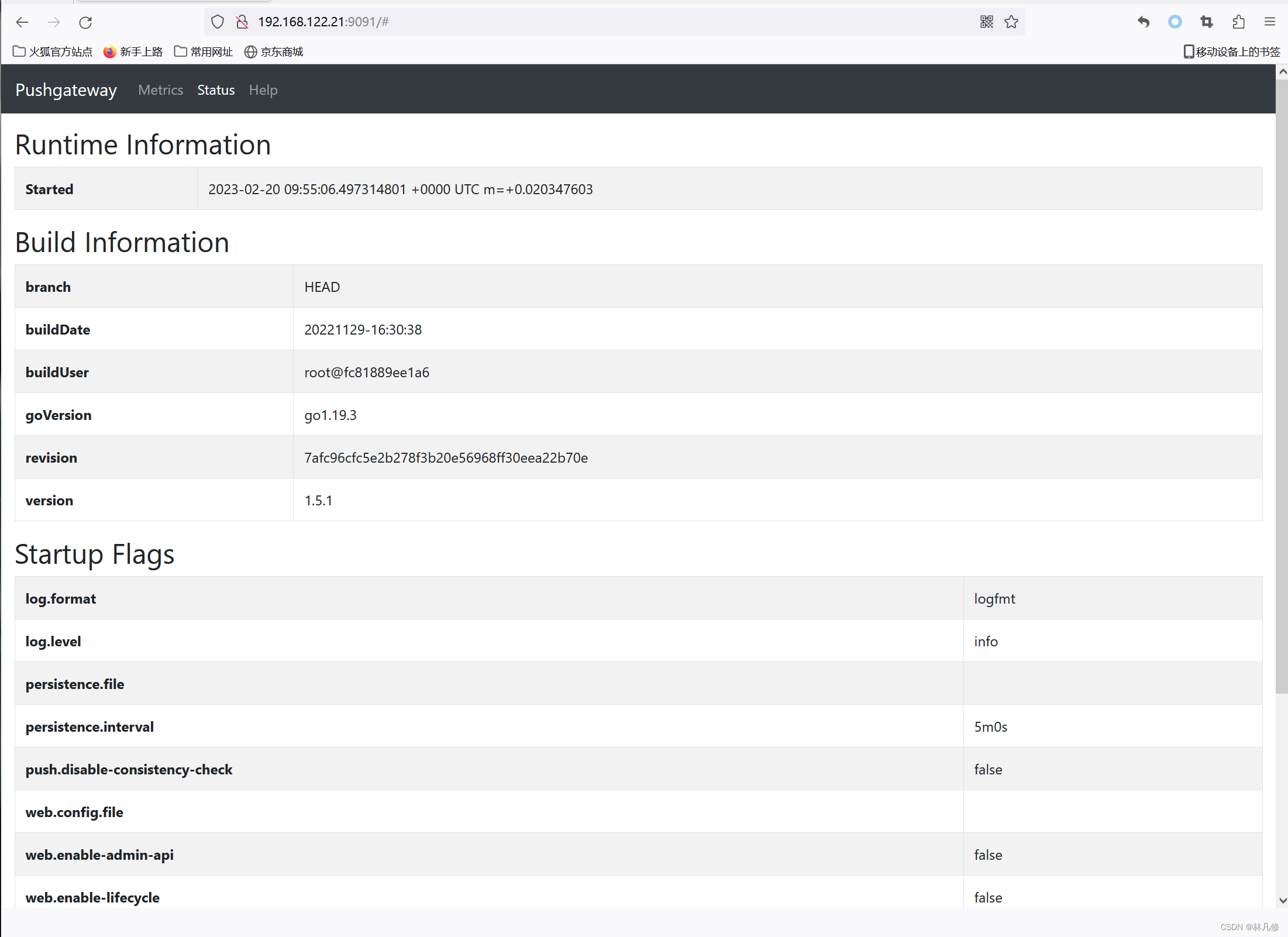Click the persistence.file flag label
1288x937 pixels.
point(75,684)
